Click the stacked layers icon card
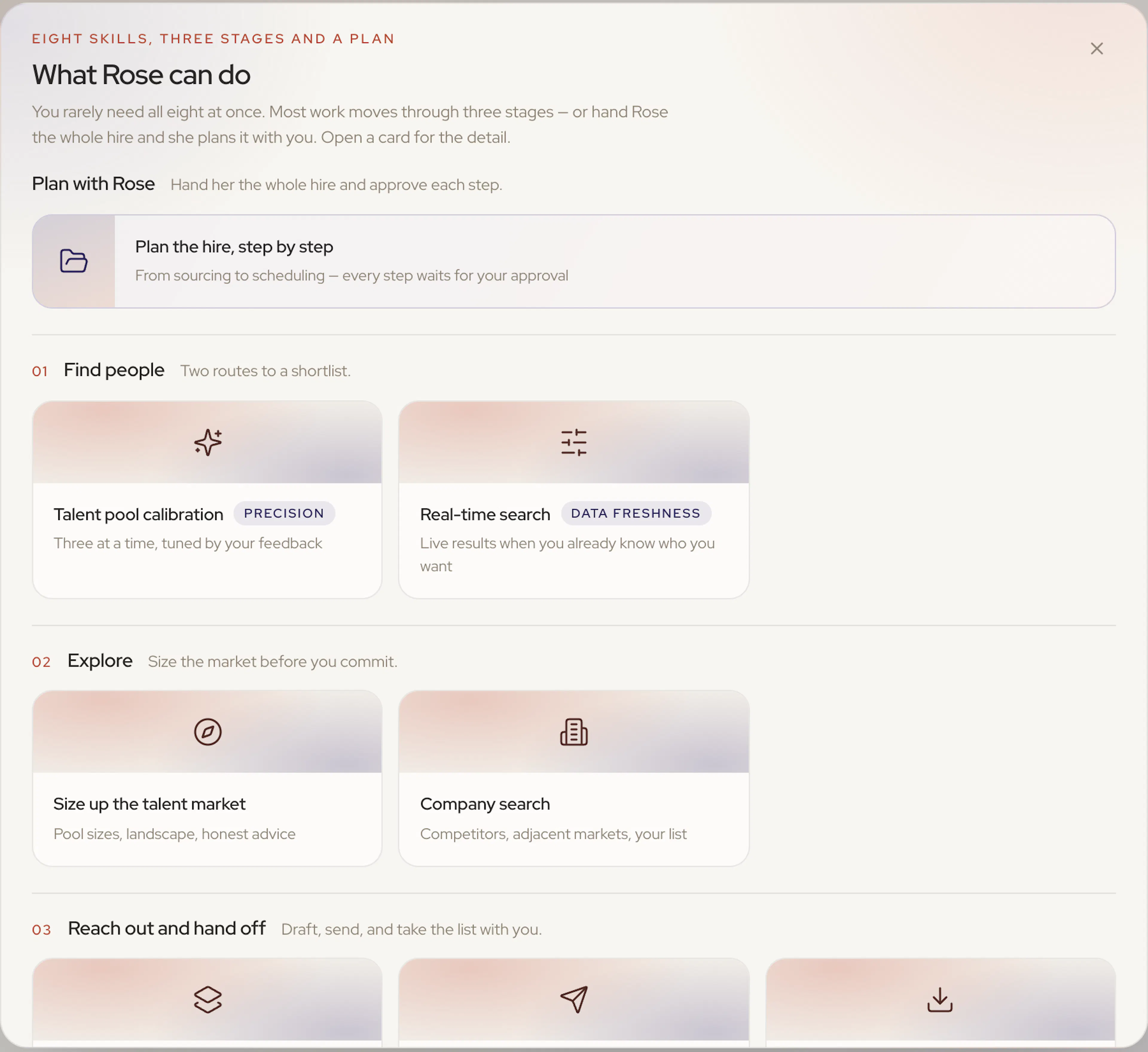Image resolution: width=1148 pixels, height=1052 pixels. click(x=208, y=1000)
